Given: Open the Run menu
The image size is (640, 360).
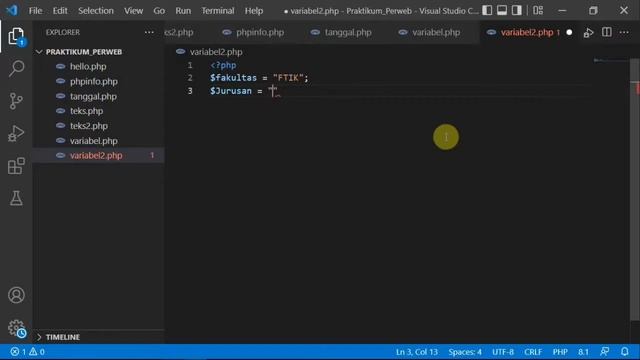Looking at the screenshot, I should tap(183, 11).
